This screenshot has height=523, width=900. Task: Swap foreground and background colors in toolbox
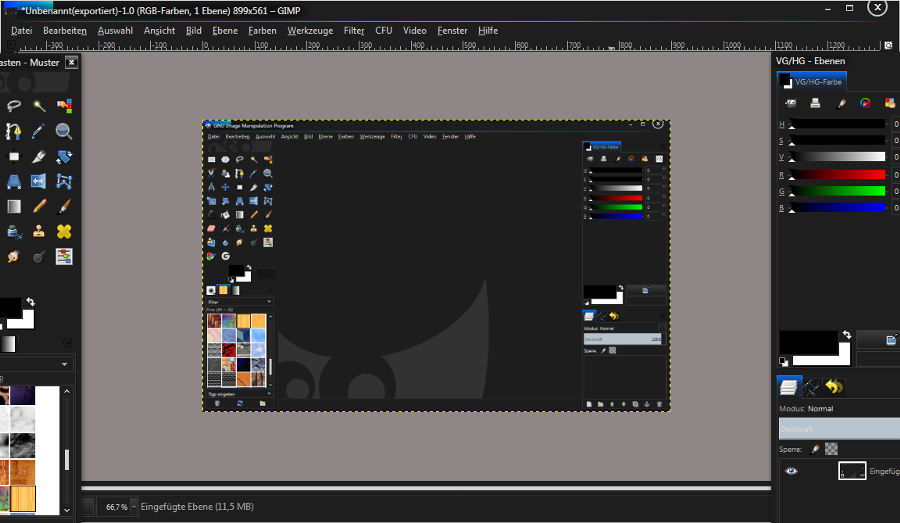coord(31,301)
